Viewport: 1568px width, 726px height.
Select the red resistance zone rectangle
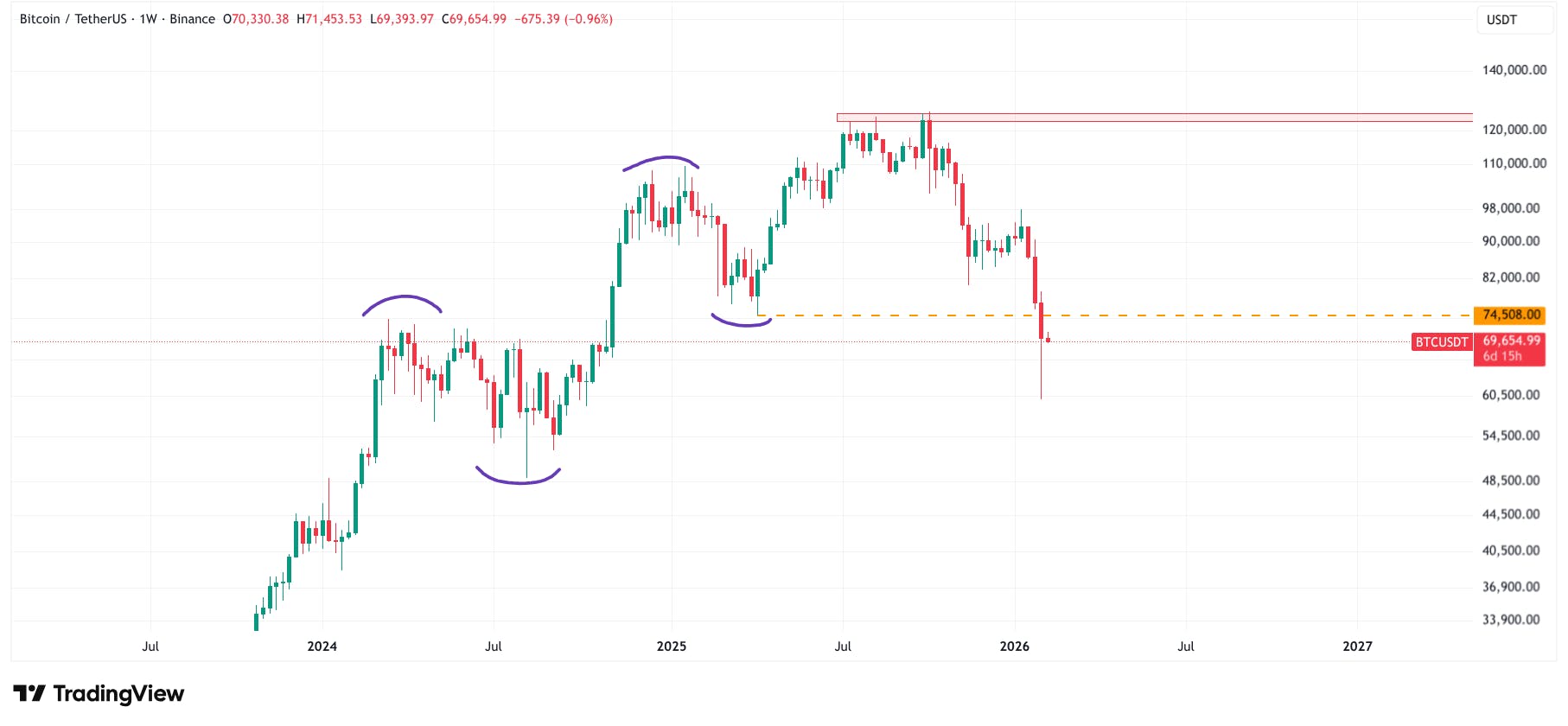click(x=1154, y=118)
